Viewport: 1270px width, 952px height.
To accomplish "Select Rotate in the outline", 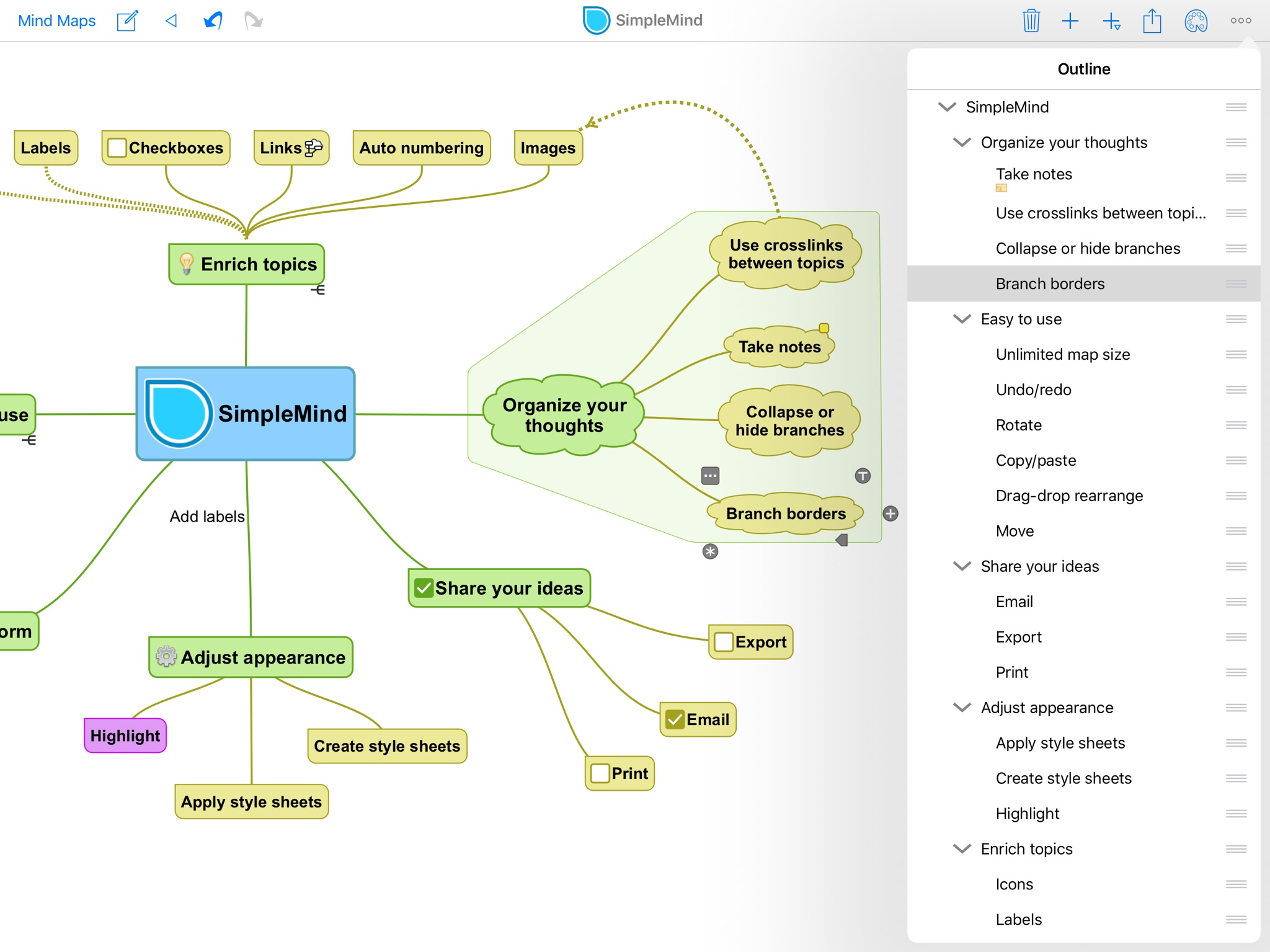I will (1084, 425).
